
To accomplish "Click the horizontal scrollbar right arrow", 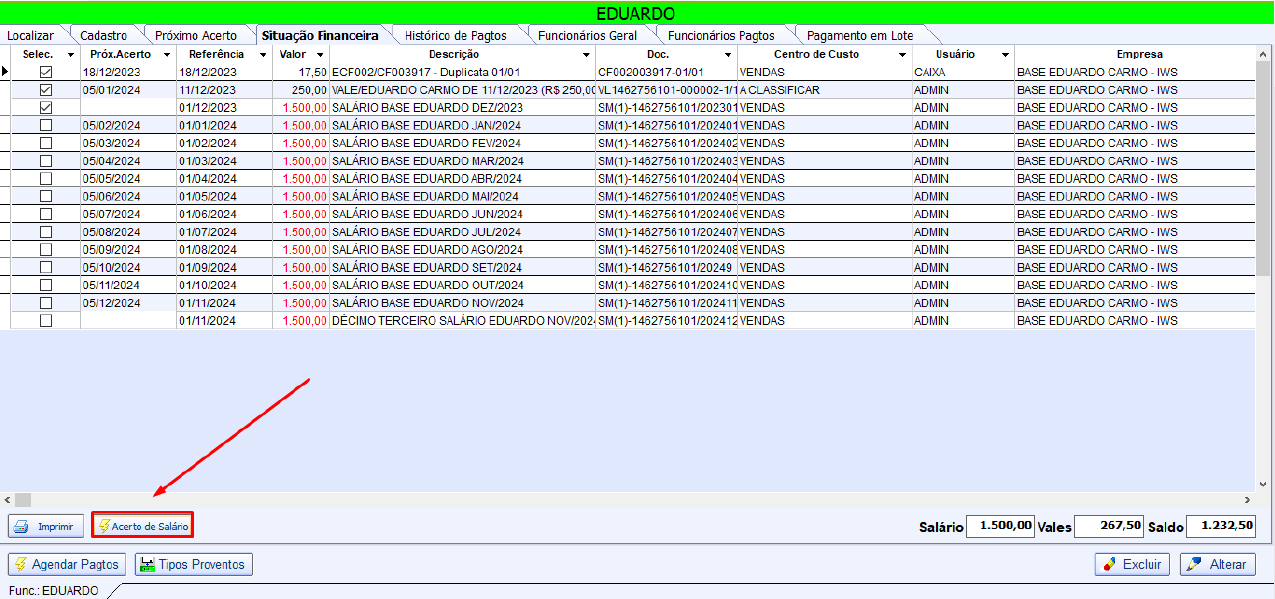I will click(x=1247, y=499).
